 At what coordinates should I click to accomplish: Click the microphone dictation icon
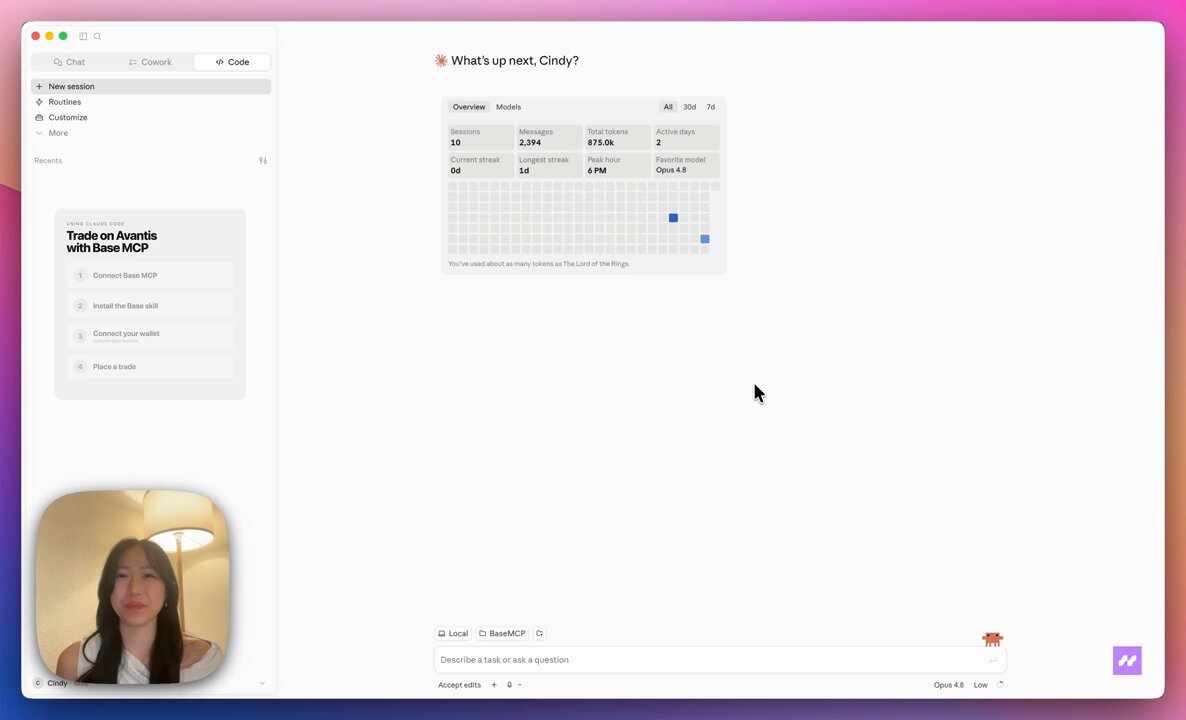510,685
